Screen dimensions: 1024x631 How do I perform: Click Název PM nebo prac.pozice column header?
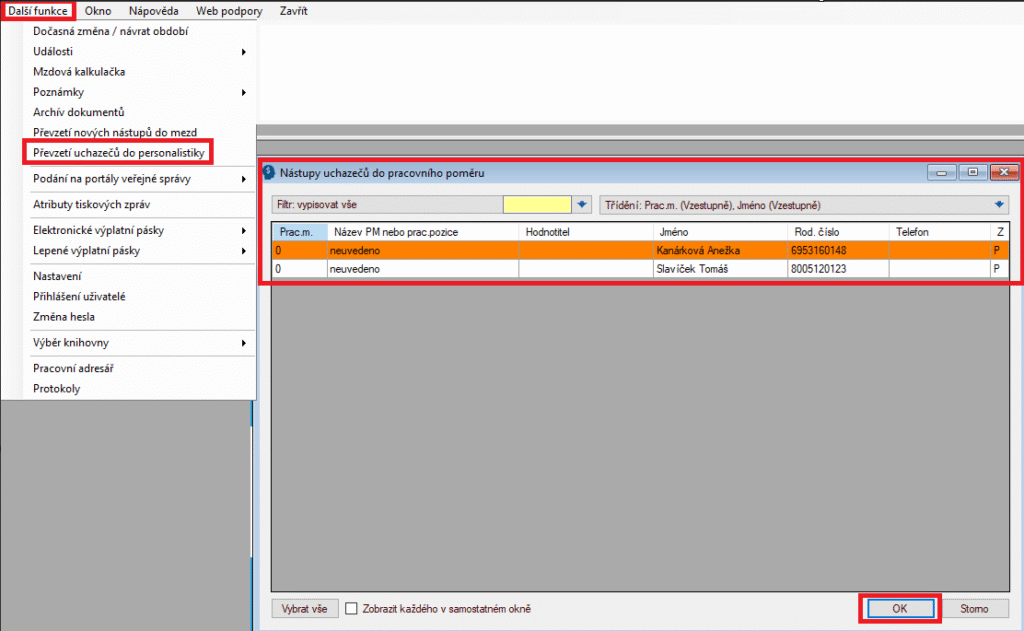pos(423,233)
